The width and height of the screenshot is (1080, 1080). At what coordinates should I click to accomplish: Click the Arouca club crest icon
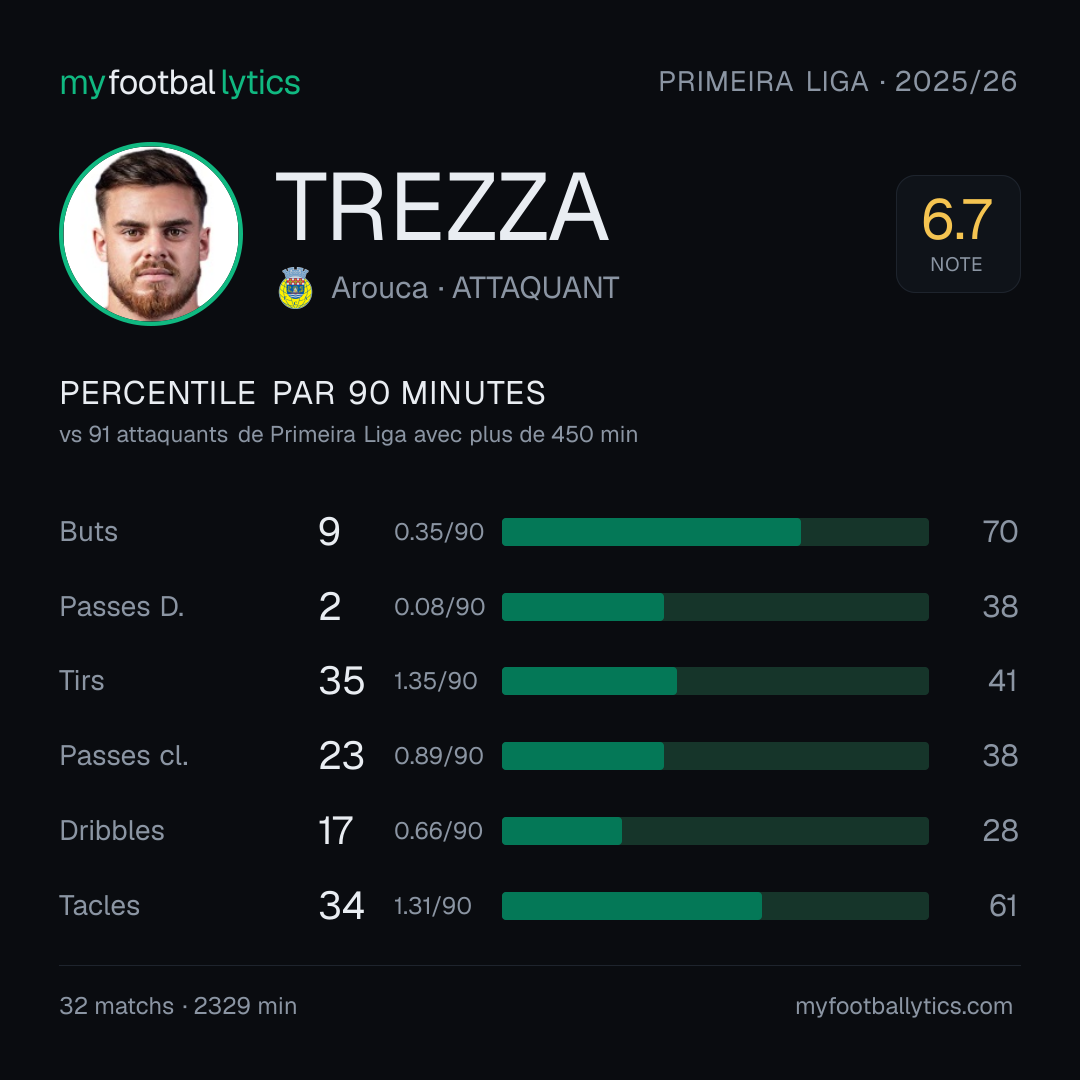(295, 288)
